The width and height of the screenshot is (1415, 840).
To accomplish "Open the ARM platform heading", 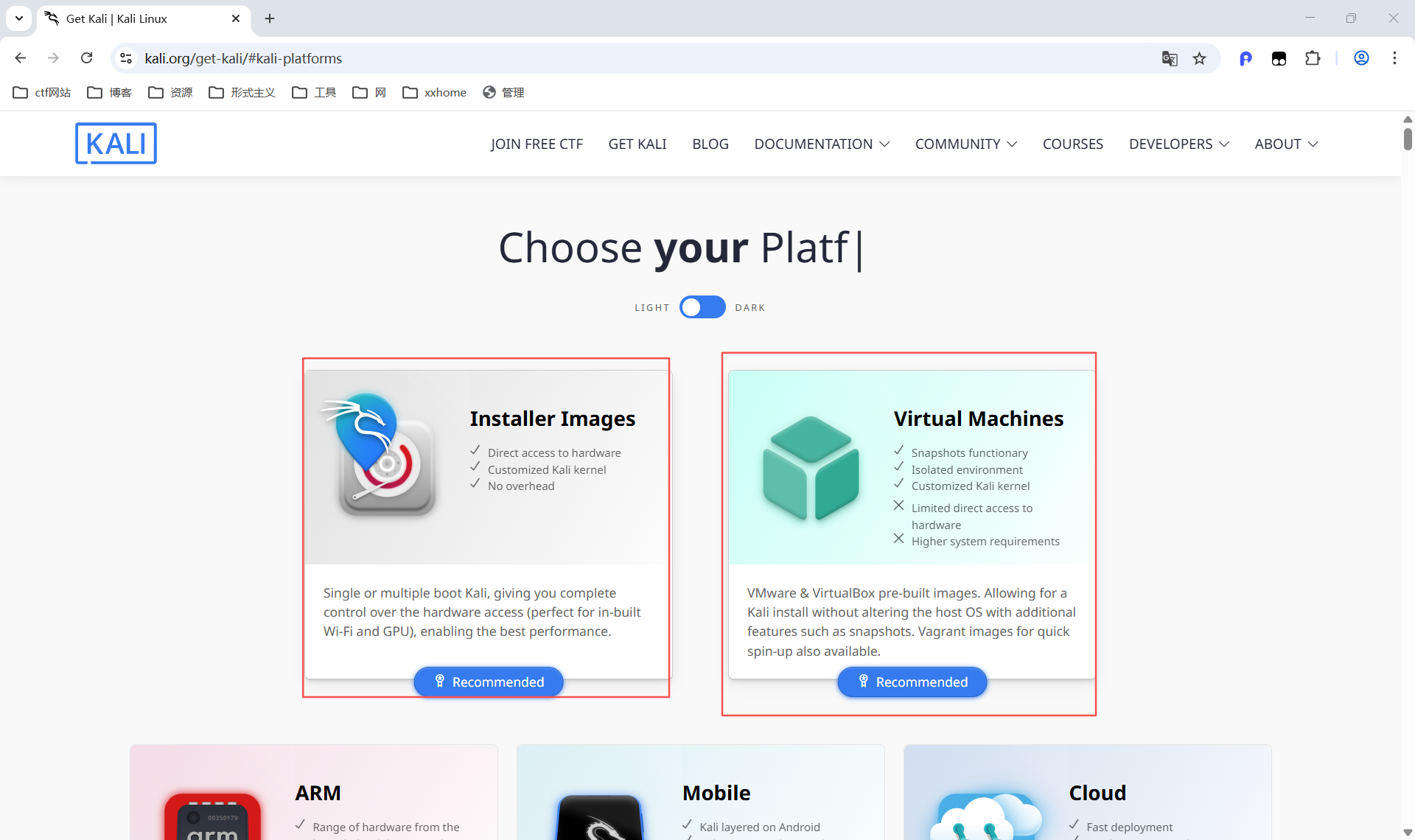I will tap(318, 793).
